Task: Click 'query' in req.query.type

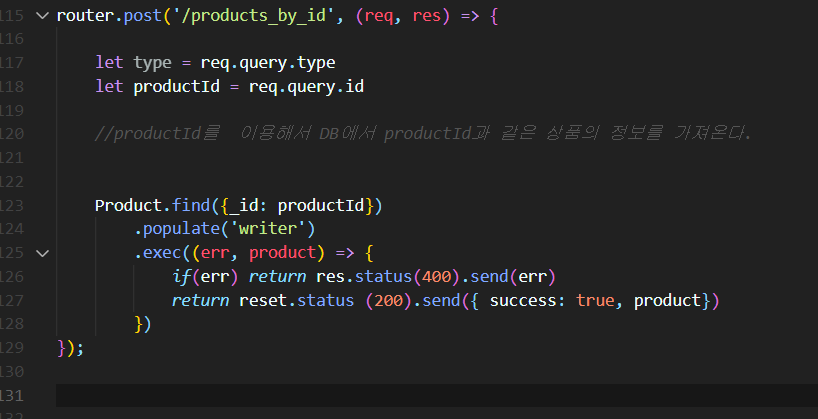Action: tap(263, 63)
